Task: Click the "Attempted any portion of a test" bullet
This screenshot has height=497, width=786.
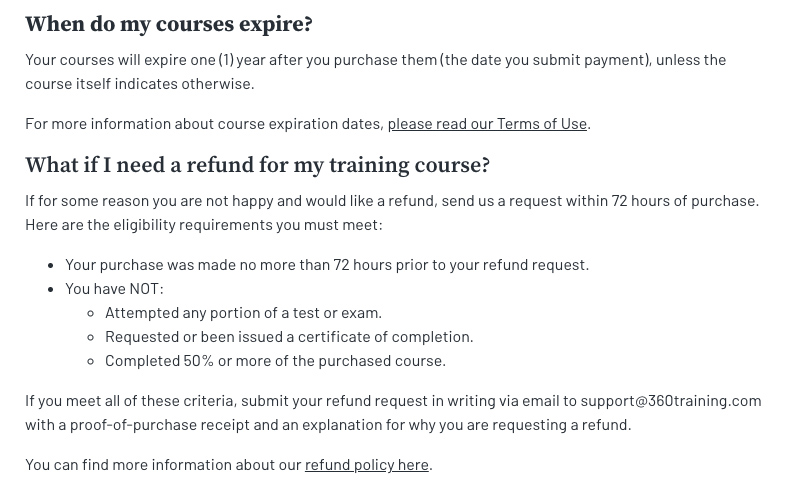Action: (x=243, y=312)
